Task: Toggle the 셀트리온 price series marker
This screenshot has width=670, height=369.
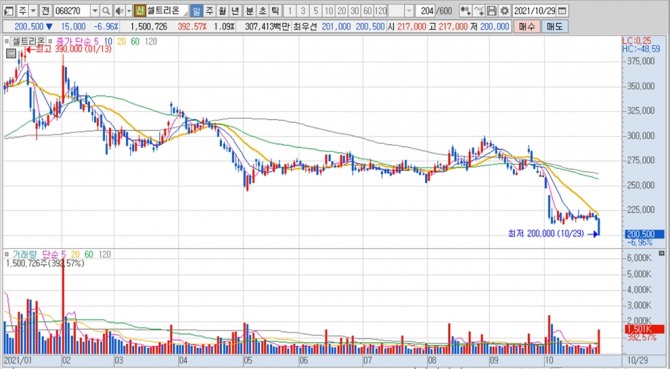Action: pyautogui.click(x=7, y=41)
